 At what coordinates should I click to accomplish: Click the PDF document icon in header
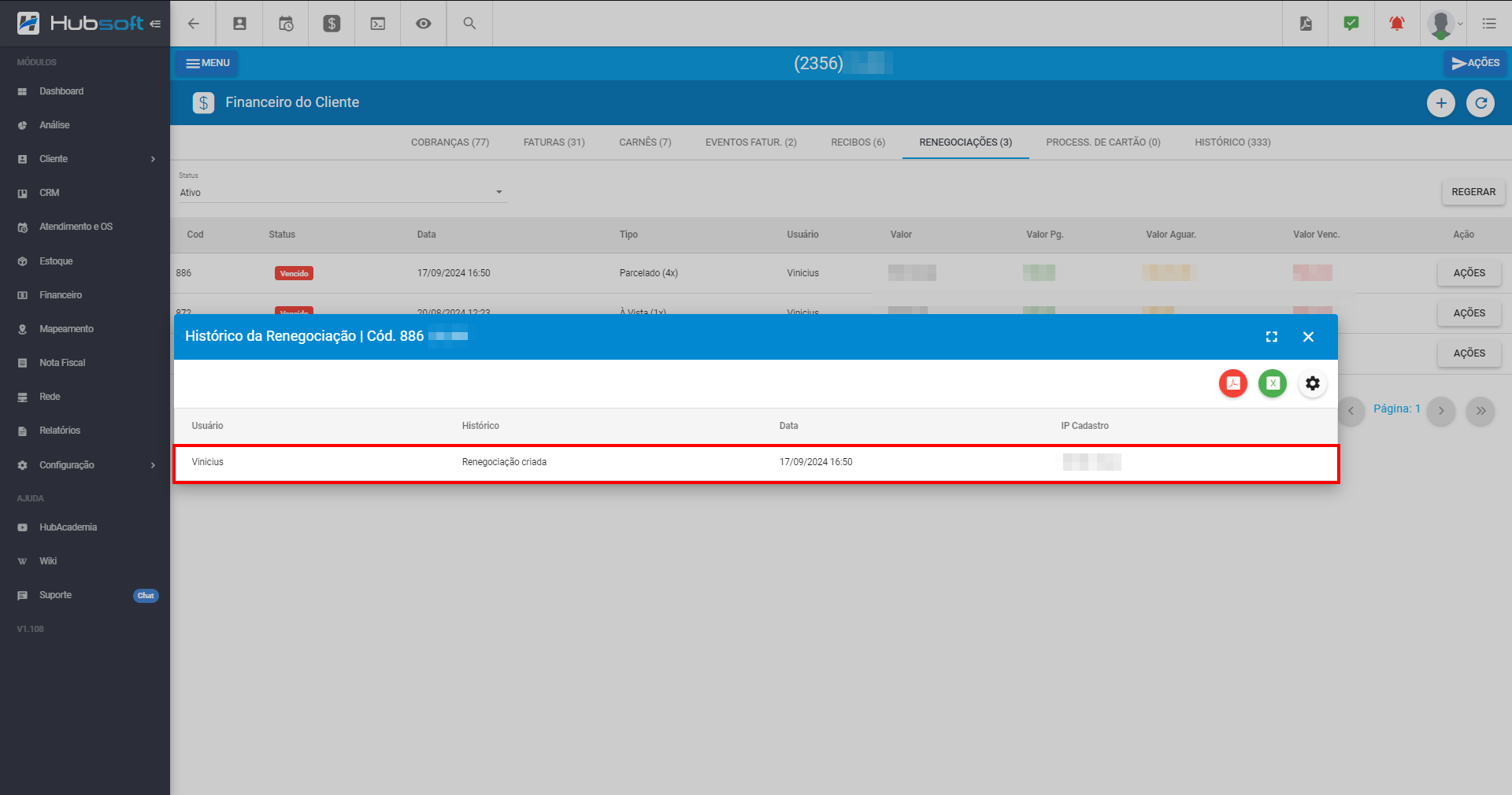(x=1306, y=24)
